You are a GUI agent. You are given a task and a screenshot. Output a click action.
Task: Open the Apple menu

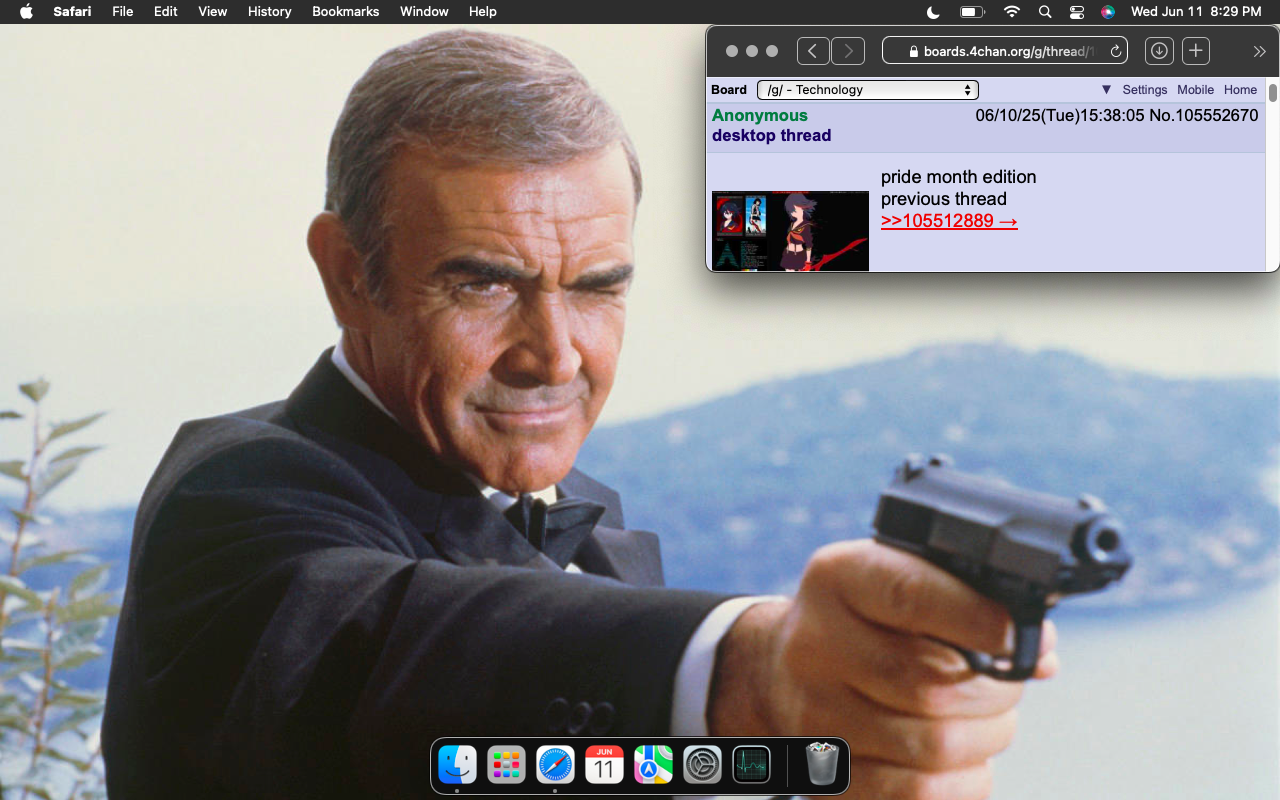coord(26,11)
